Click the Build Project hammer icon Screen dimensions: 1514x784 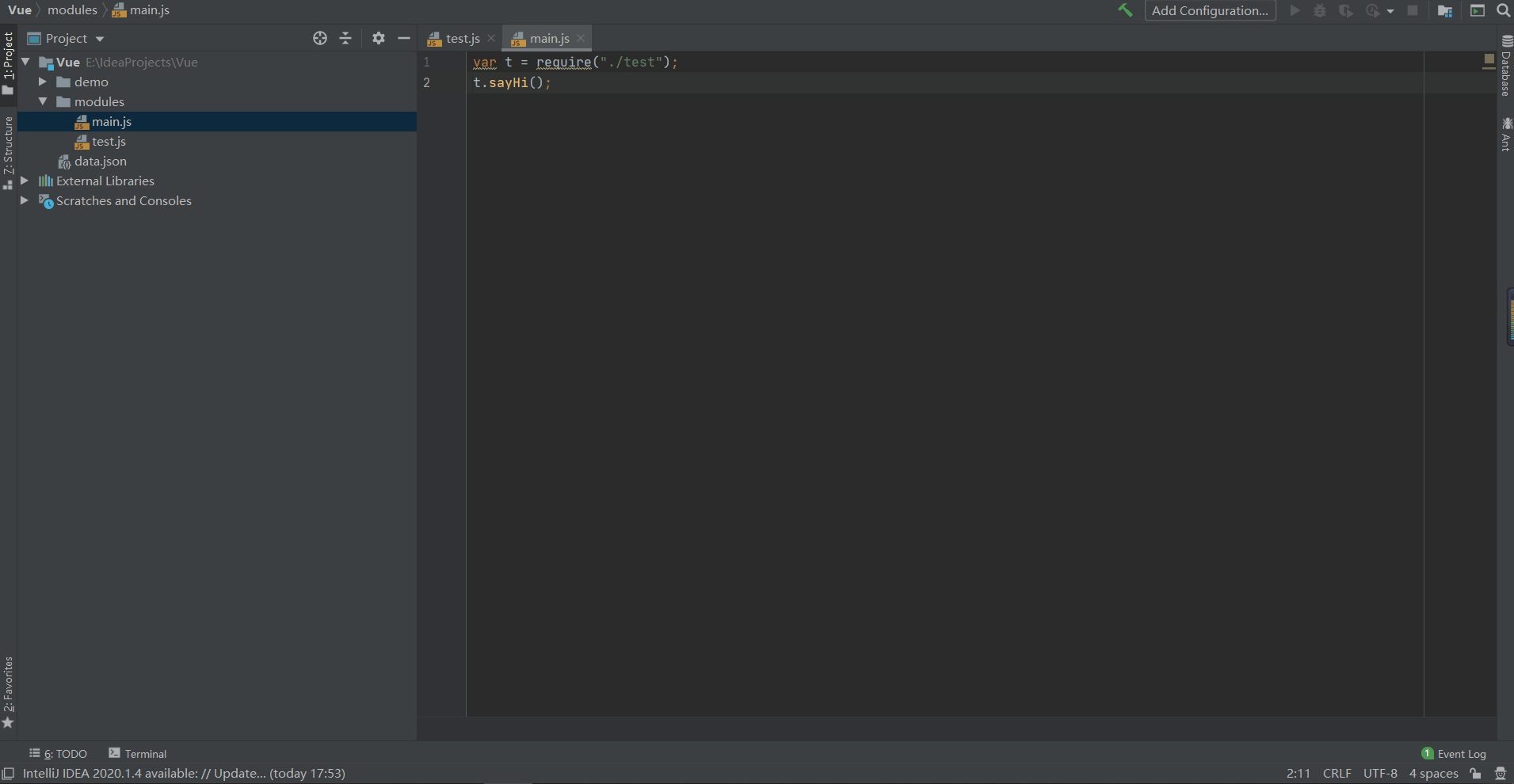click(x=1125, y=10)
